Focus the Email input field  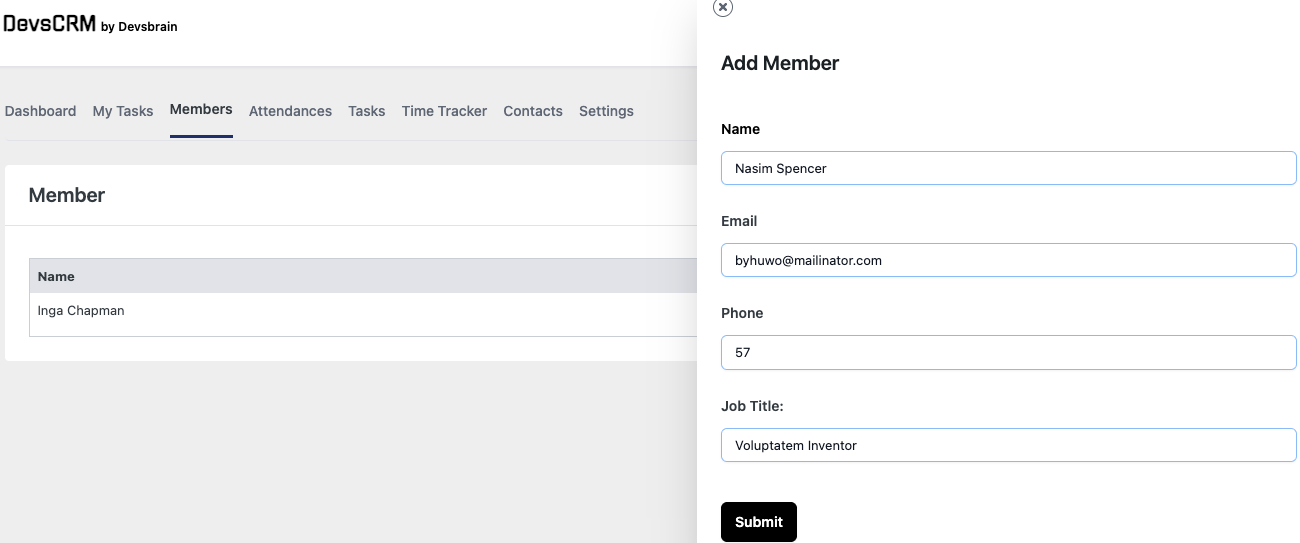tap(1009, 260)
